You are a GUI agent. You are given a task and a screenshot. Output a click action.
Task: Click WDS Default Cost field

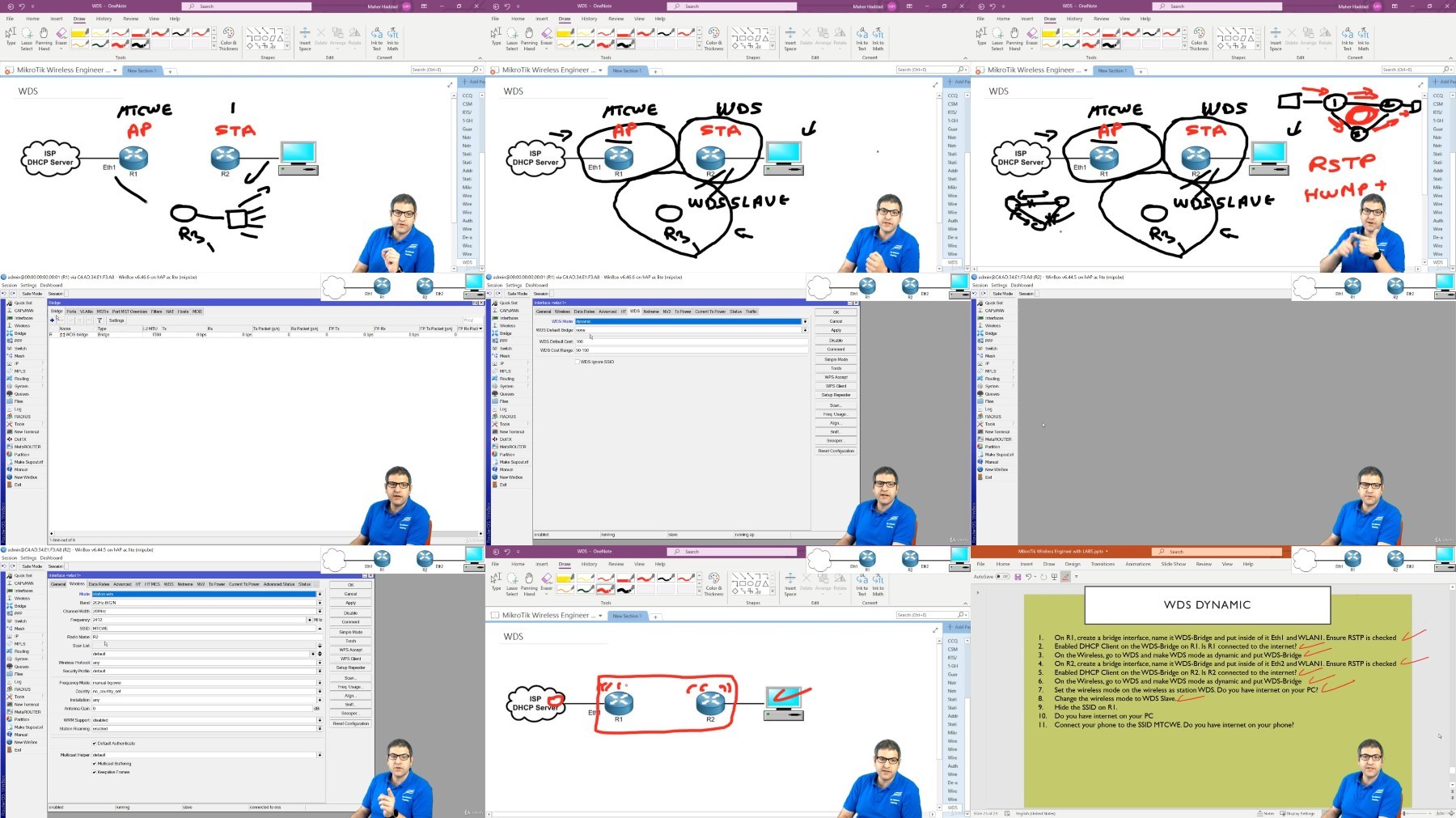[x=691, y=341]
